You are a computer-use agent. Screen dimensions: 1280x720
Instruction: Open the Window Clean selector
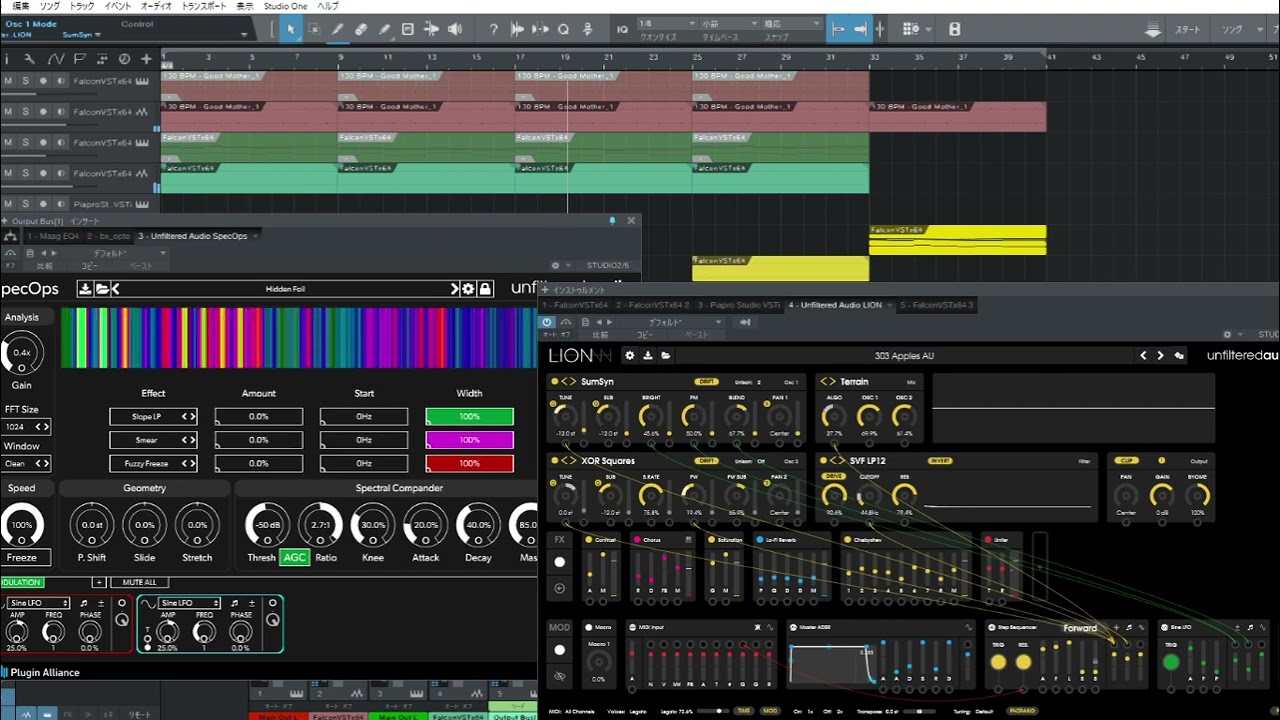click(27, 464)
